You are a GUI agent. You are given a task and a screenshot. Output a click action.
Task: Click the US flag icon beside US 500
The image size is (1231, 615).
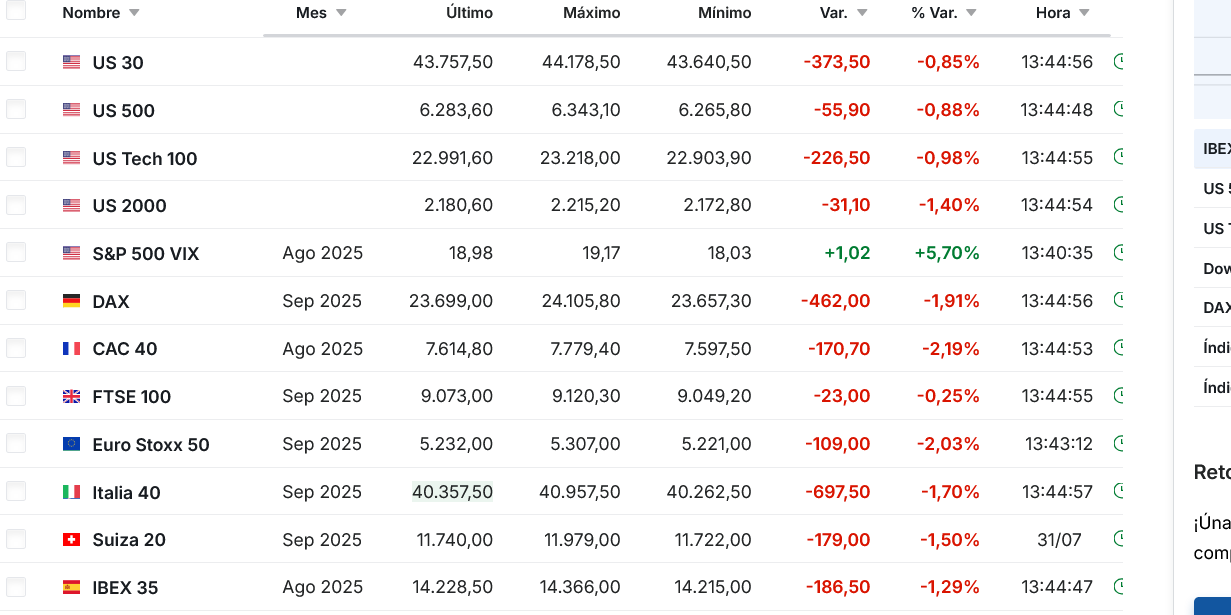click(71, 110)
